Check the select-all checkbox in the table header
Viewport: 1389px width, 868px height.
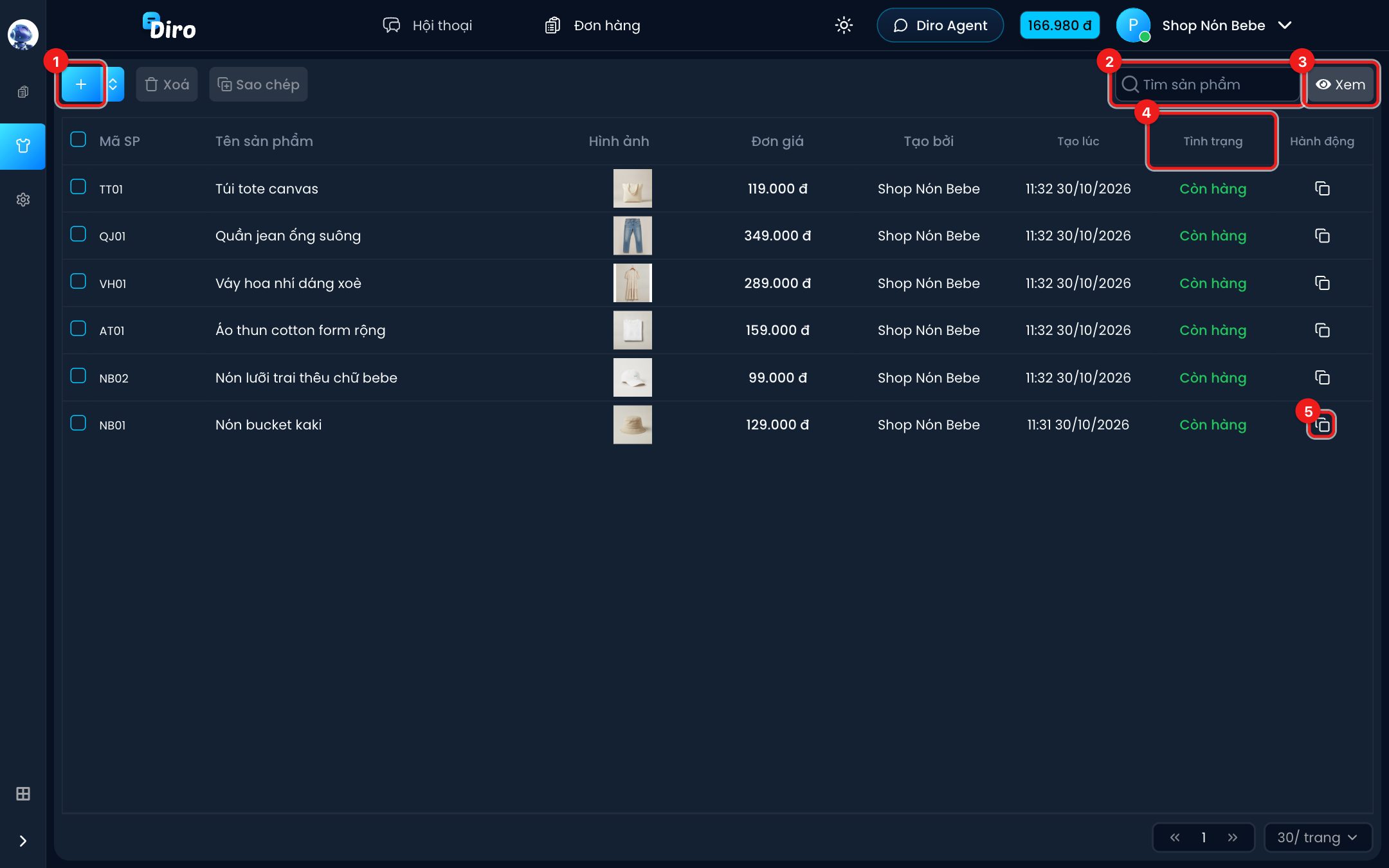pyautogui.click(x=78, y=140)
